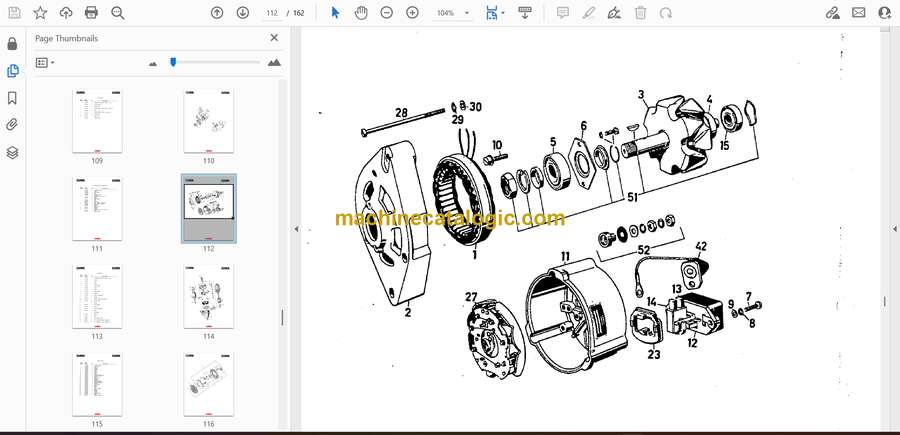
Task: Click the zoom out minus icon
Action: click(387, 13)
